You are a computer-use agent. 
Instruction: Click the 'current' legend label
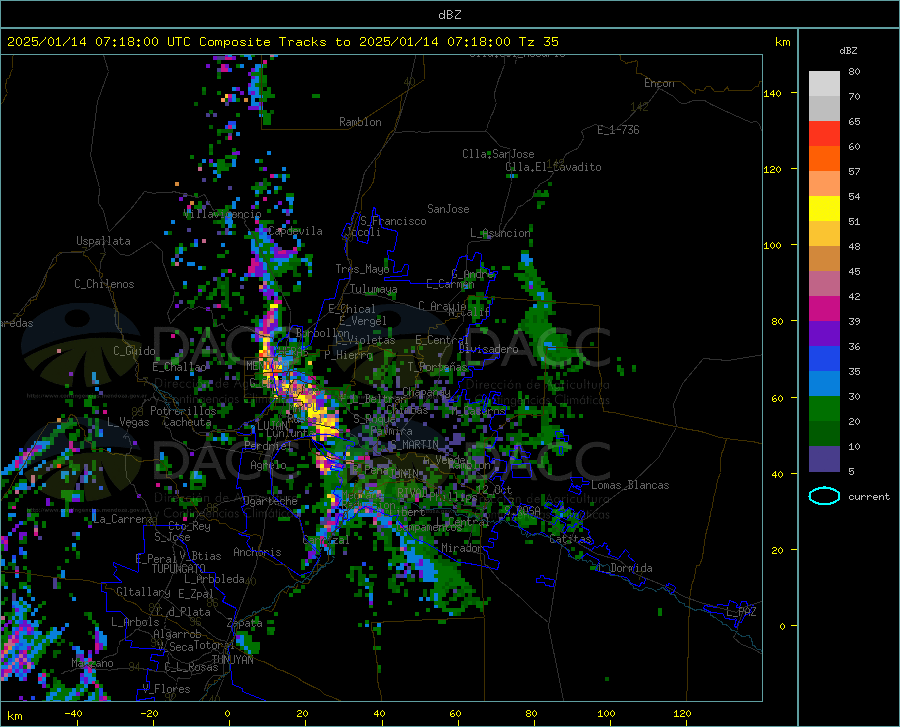tap(868, 496)
